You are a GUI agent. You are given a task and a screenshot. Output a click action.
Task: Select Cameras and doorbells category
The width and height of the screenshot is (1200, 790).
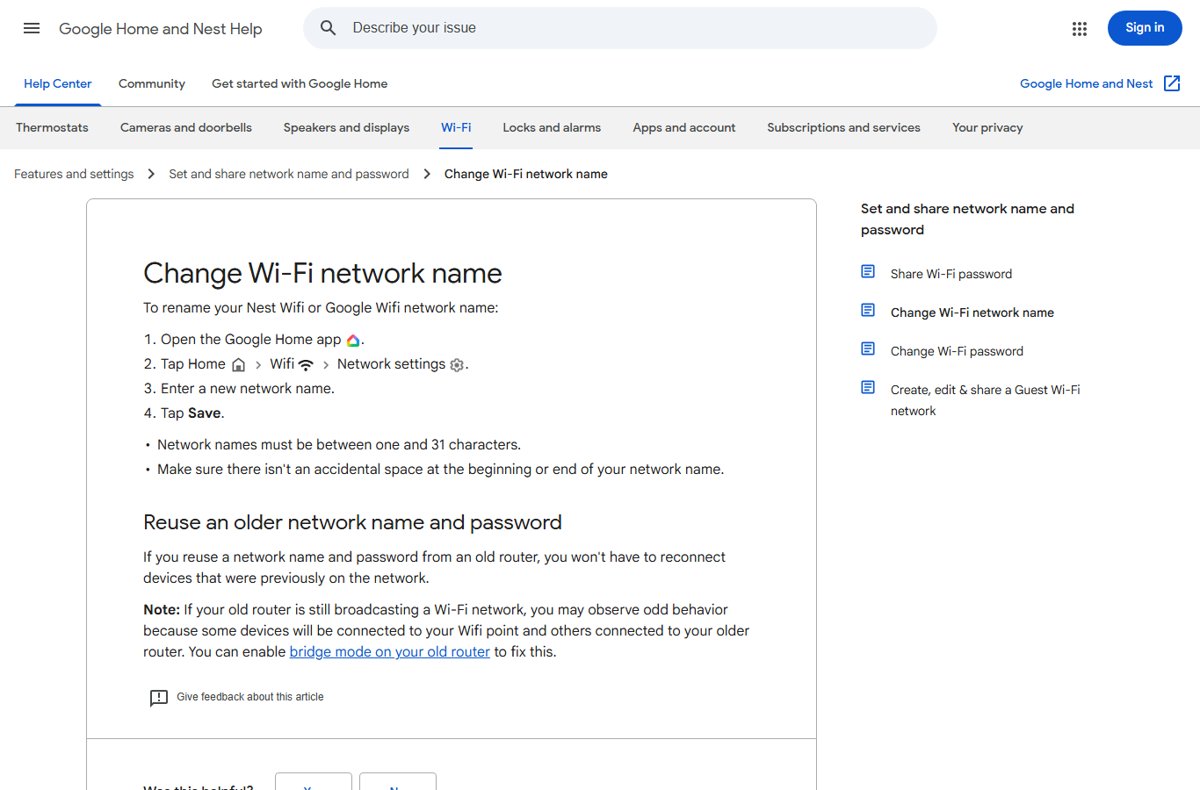coord(186,128)
